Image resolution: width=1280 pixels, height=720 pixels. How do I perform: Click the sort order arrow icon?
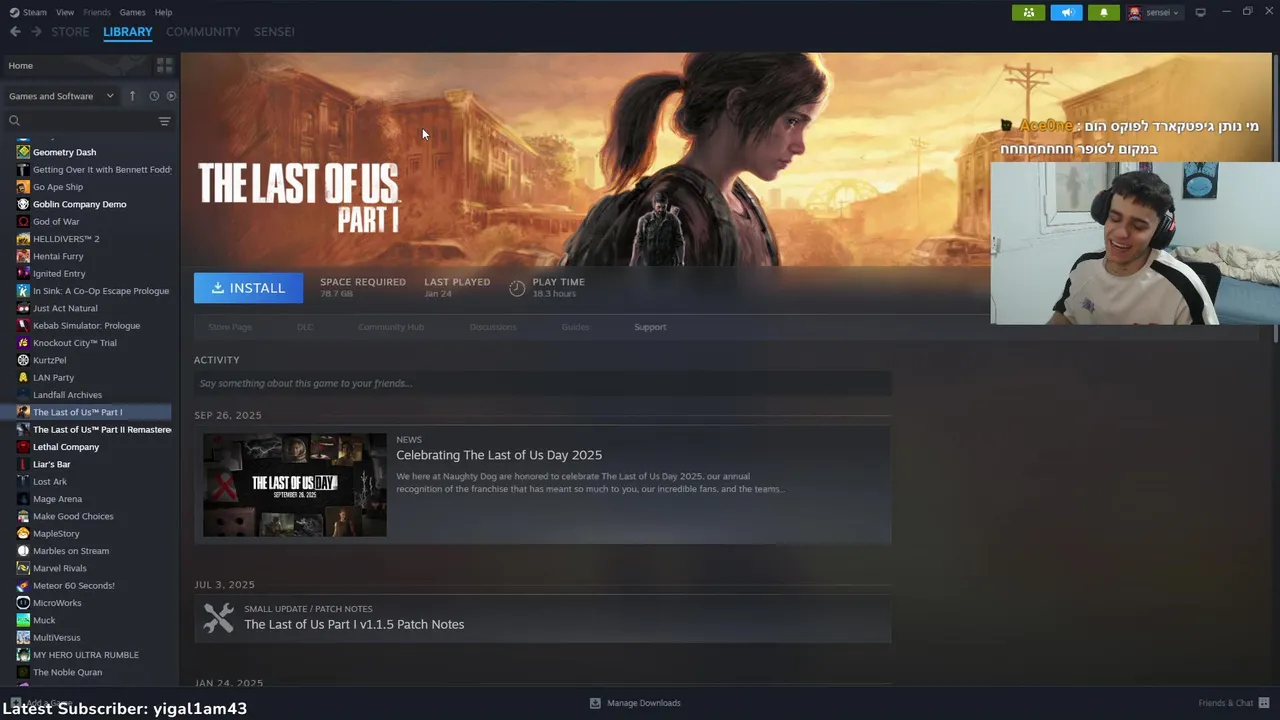pos(132,96)
